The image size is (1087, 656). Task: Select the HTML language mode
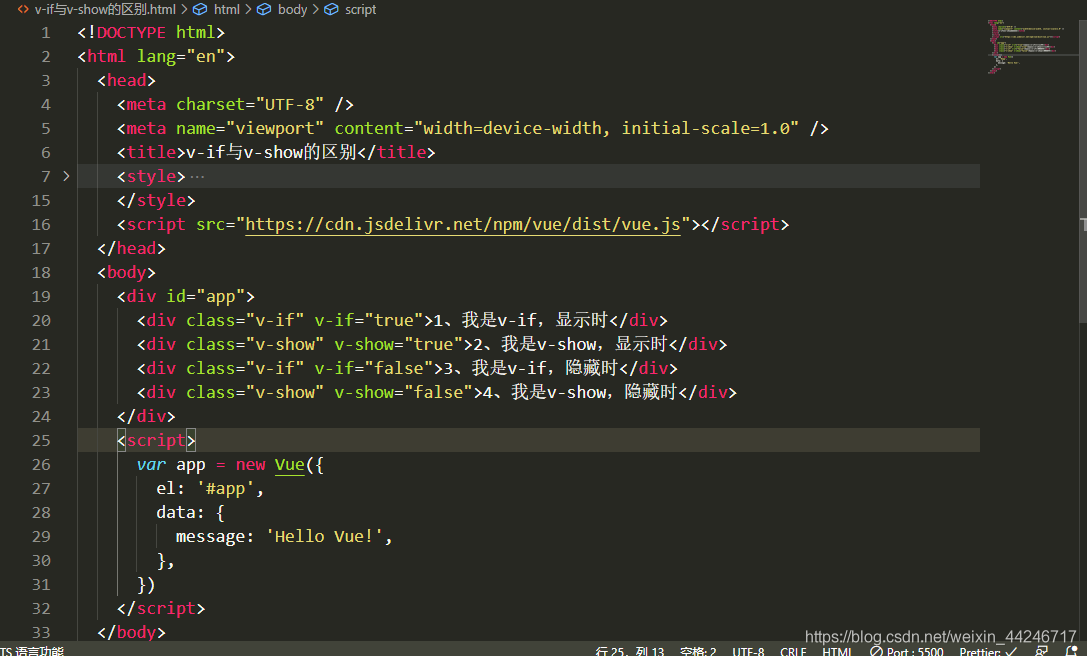pyautogui.click(x=837, y=651)
